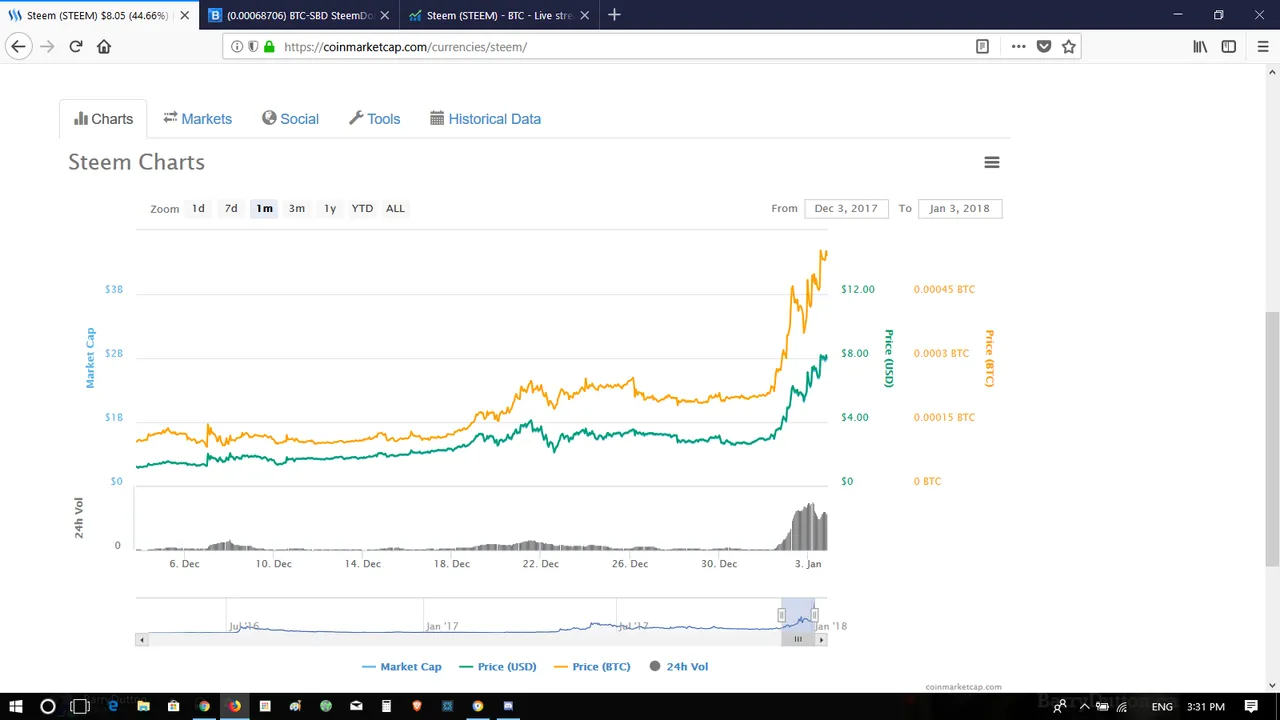Open the Firefox library icon
Screen dimensions: 1280x720
click(x=1200, y=46)
